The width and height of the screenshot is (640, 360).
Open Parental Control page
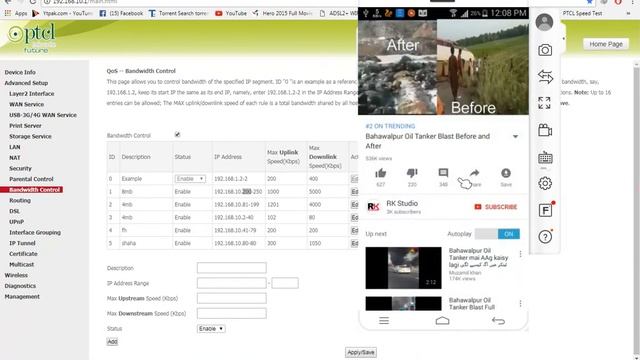click(31, 179)
